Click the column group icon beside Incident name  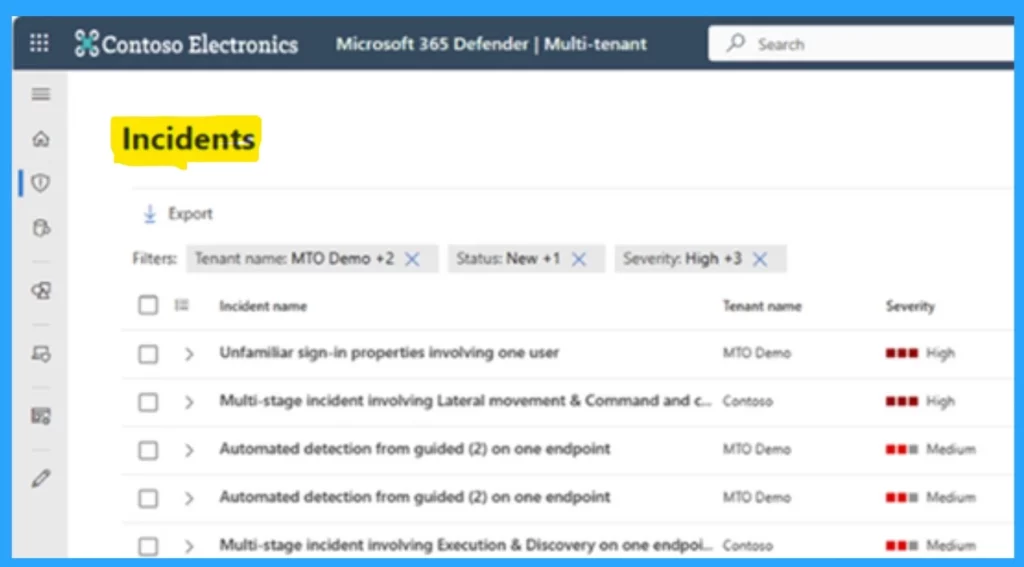point(182,305)
